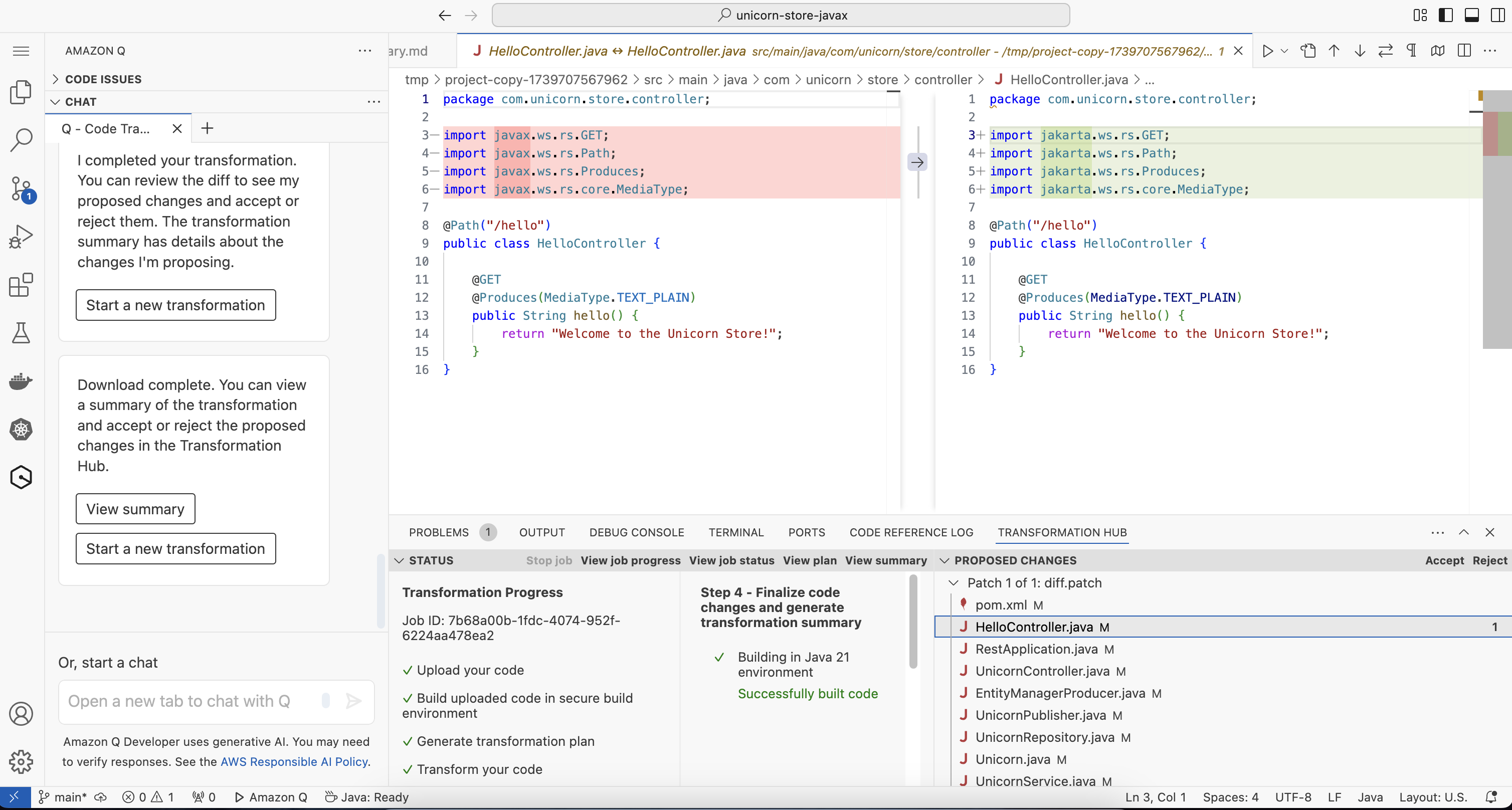The width and height of the screenshot is (1512, 810).
Task: Open the Testing view (flask icon)
Action: [21, 333]
